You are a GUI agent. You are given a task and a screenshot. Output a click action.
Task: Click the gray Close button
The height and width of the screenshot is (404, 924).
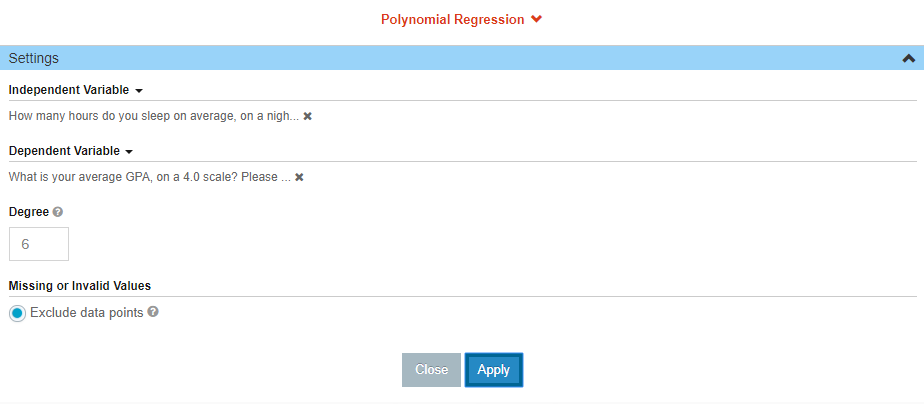coord(431,370)
